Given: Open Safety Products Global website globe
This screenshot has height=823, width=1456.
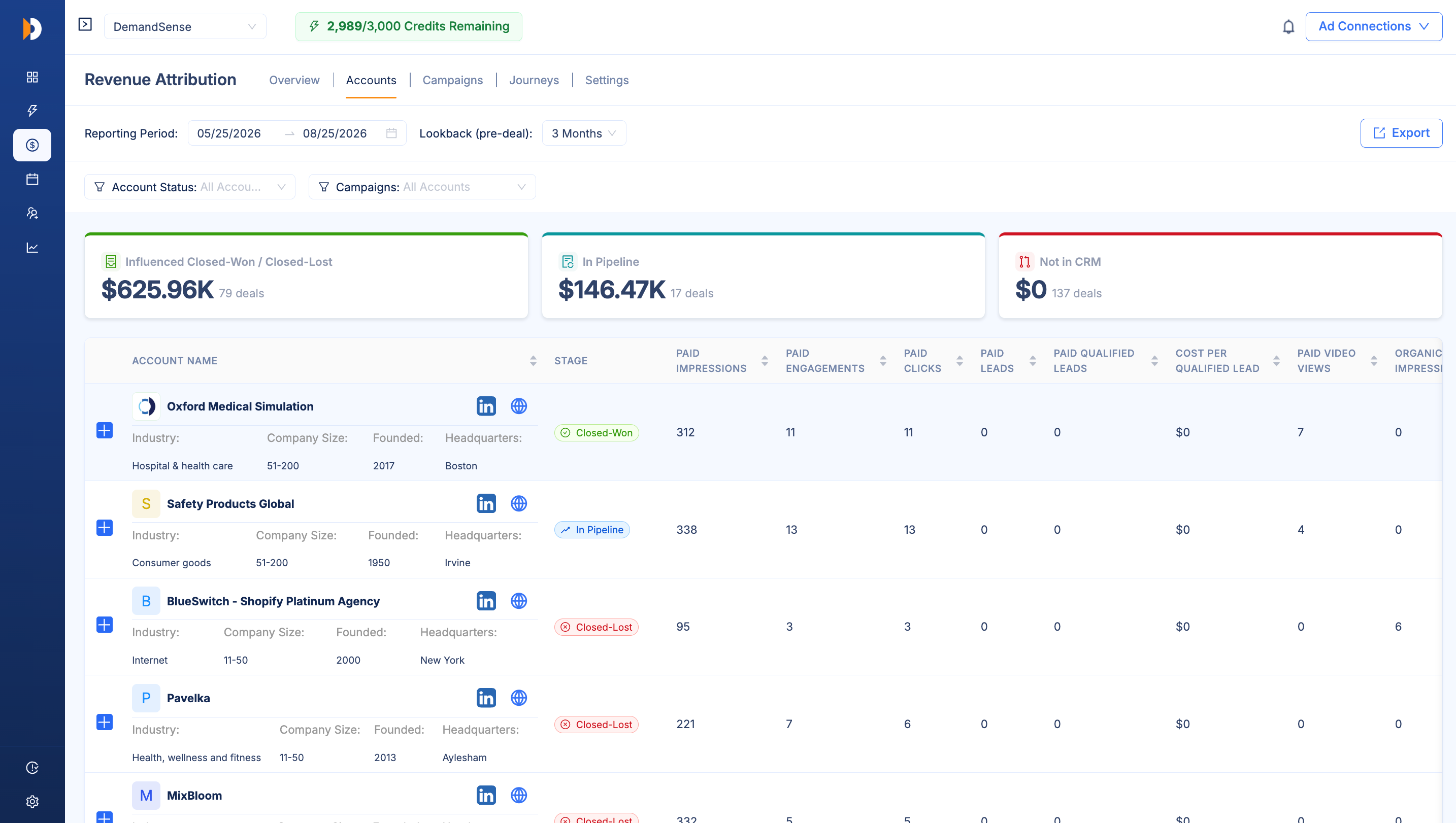Looking at the screenshot, I should tap(518, 504).
